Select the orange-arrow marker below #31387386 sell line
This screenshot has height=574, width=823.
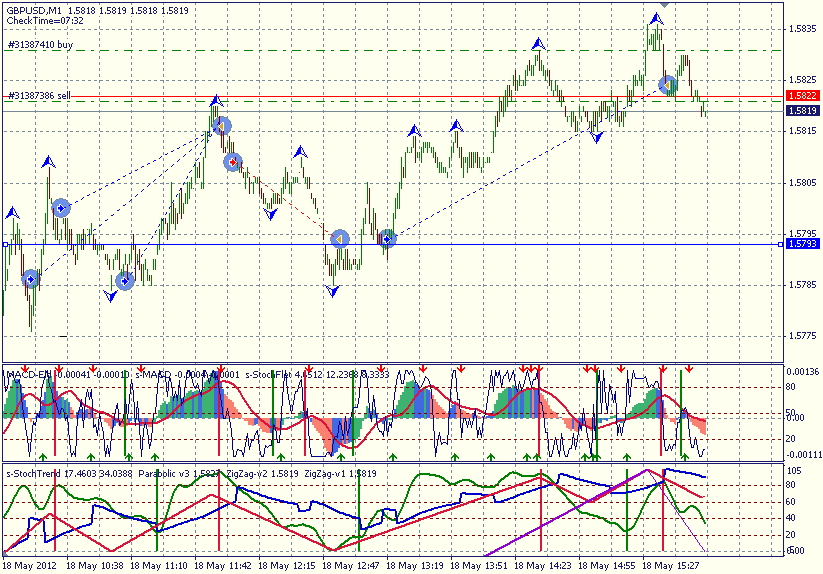pyautogui.click(x=222, y=125)
